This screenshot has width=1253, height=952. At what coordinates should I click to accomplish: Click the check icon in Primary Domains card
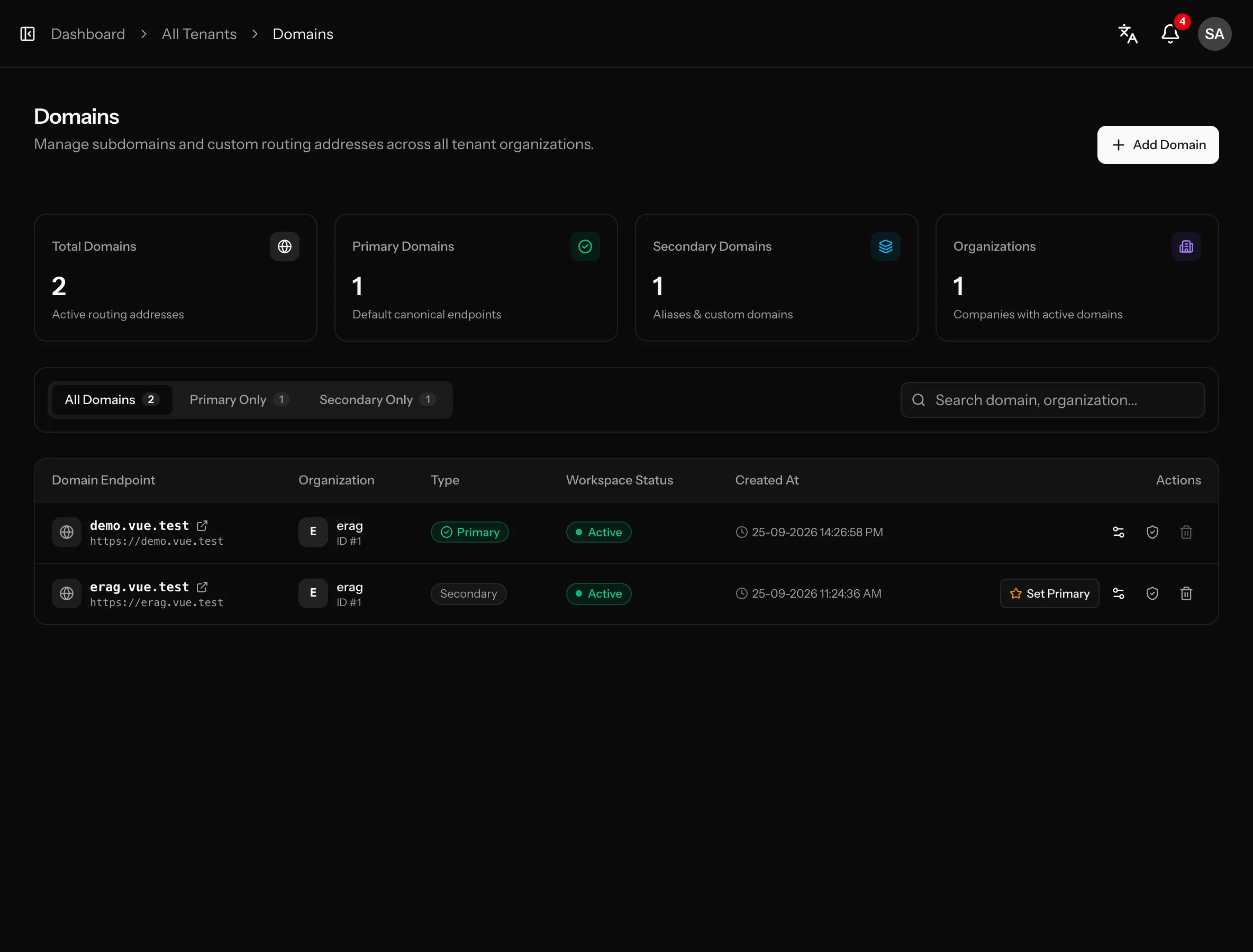[x=585, y=246]
